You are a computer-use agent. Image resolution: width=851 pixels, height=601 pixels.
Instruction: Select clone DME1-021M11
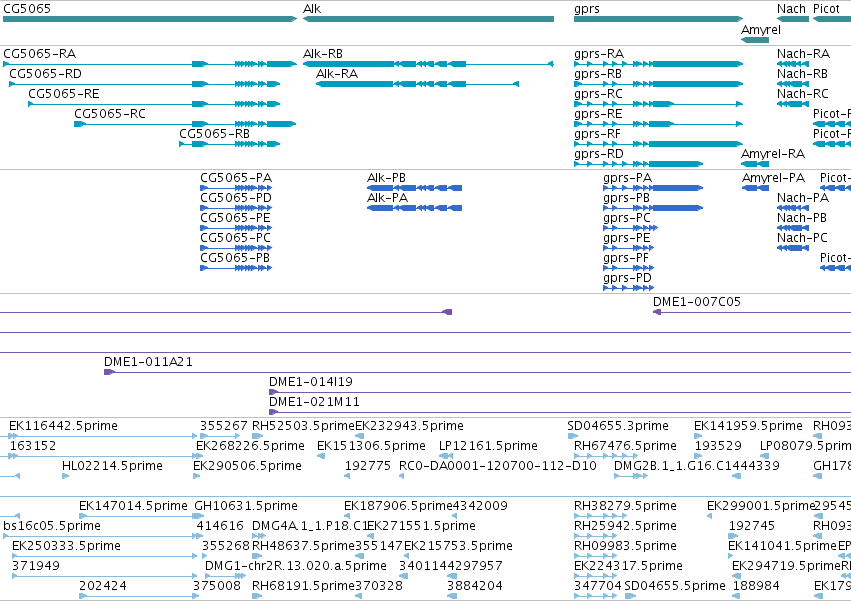[x=560, y=412]
